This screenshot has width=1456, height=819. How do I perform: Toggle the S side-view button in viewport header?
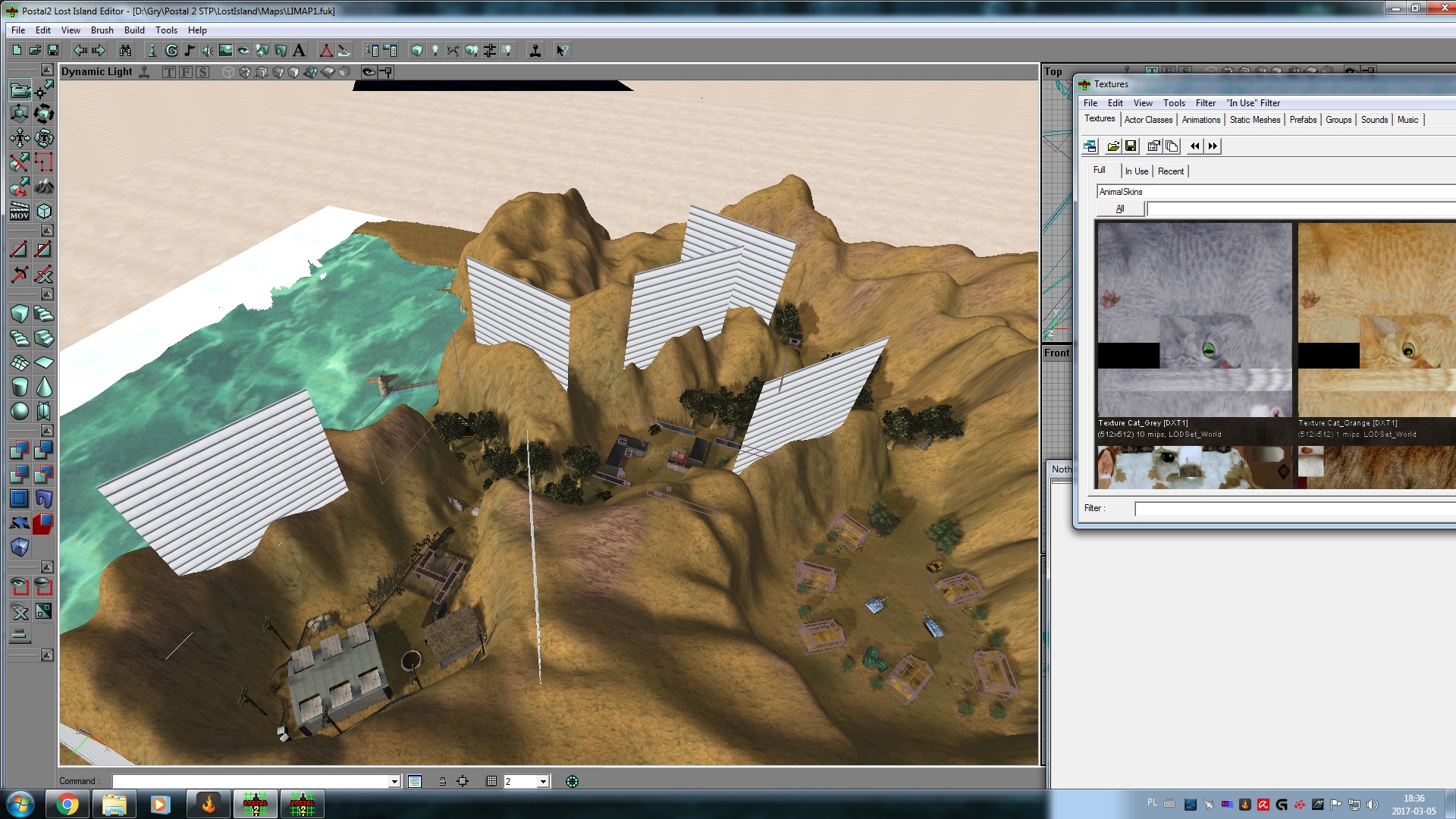(202, 72)
